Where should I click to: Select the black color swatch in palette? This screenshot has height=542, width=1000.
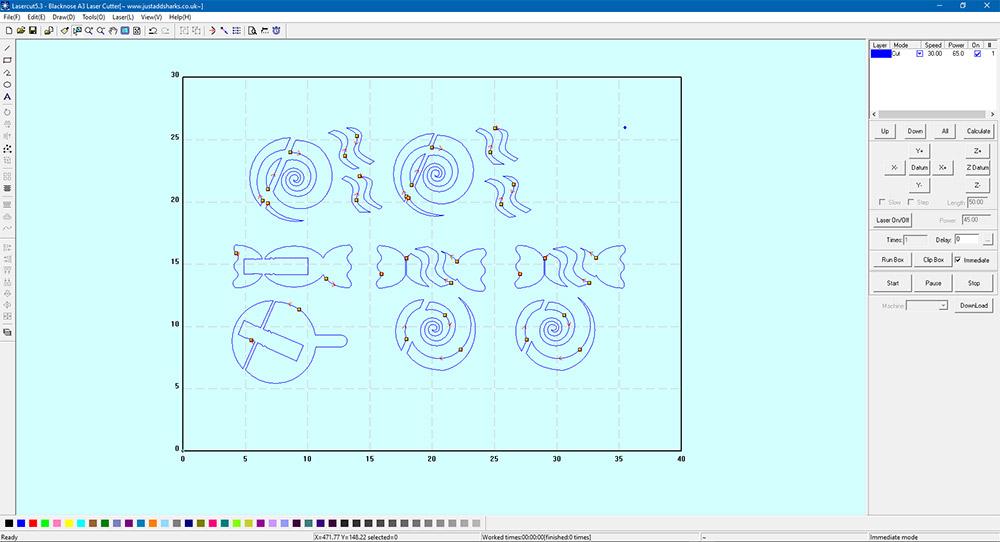9,524
